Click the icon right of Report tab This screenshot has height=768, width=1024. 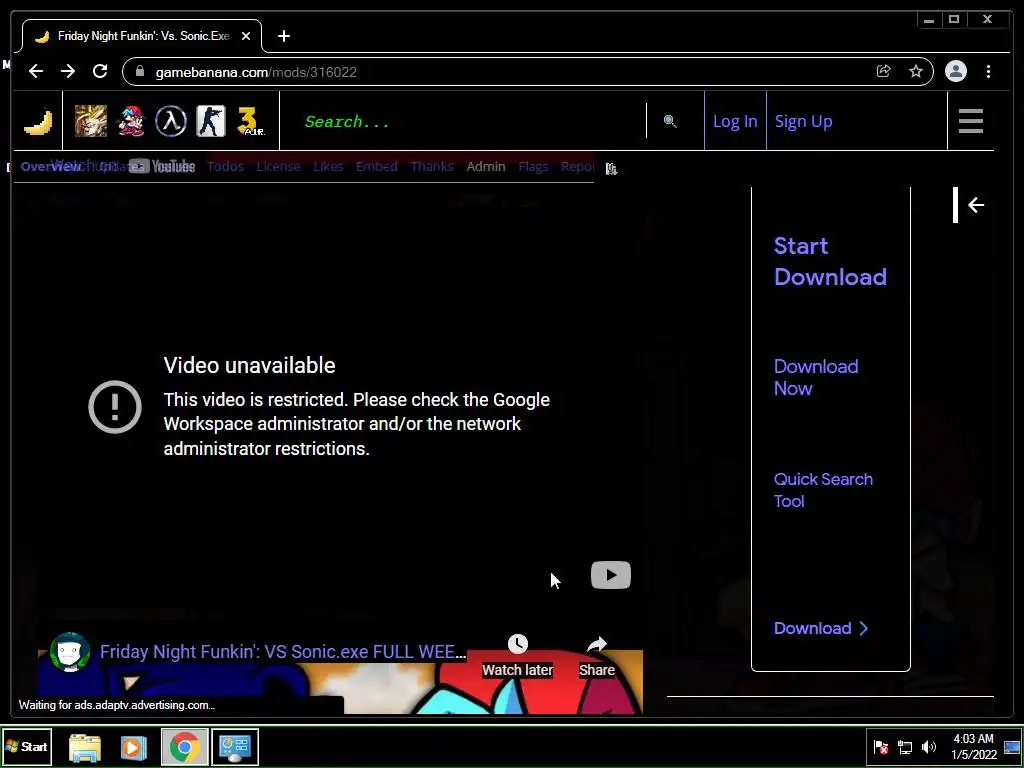611,168
